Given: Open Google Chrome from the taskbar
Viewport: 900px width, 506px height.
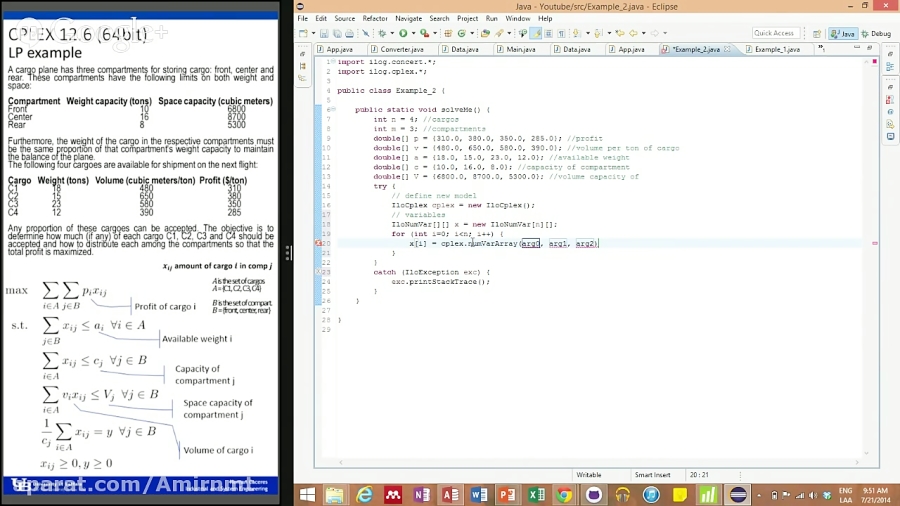Looking at the screenshot, I should (x=565, y=495).
